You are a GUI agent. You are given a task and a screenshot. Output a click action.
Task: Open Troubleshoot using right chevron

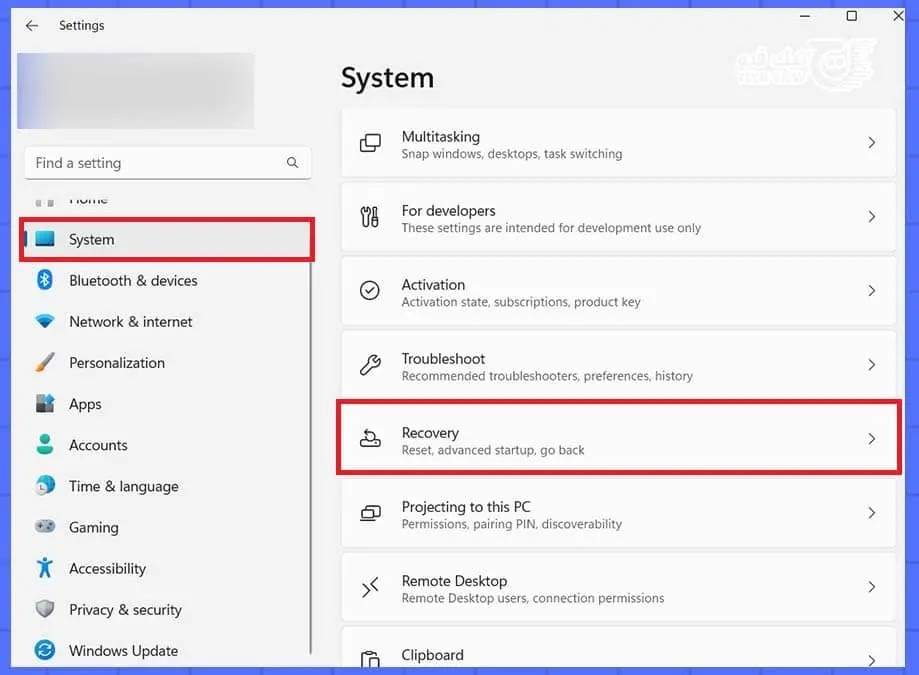(872, 364)
